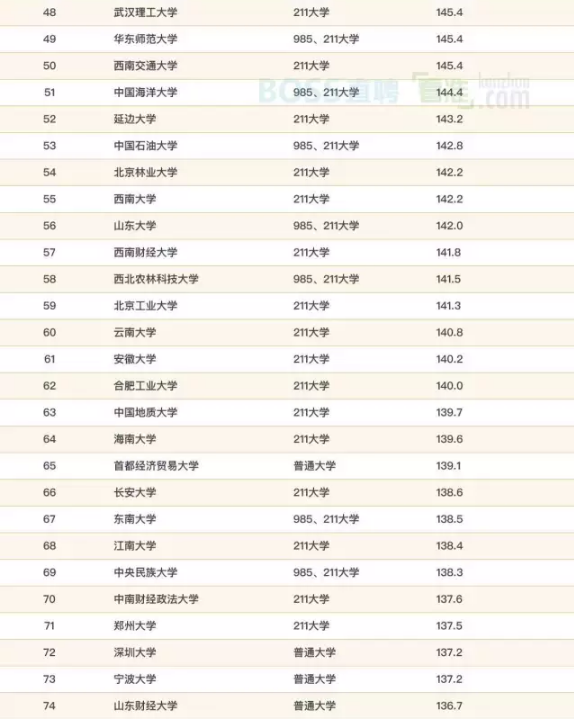Click score 137.2 beside 宁波大学
This screenshot has height=719, width=574.
(449, 679)
